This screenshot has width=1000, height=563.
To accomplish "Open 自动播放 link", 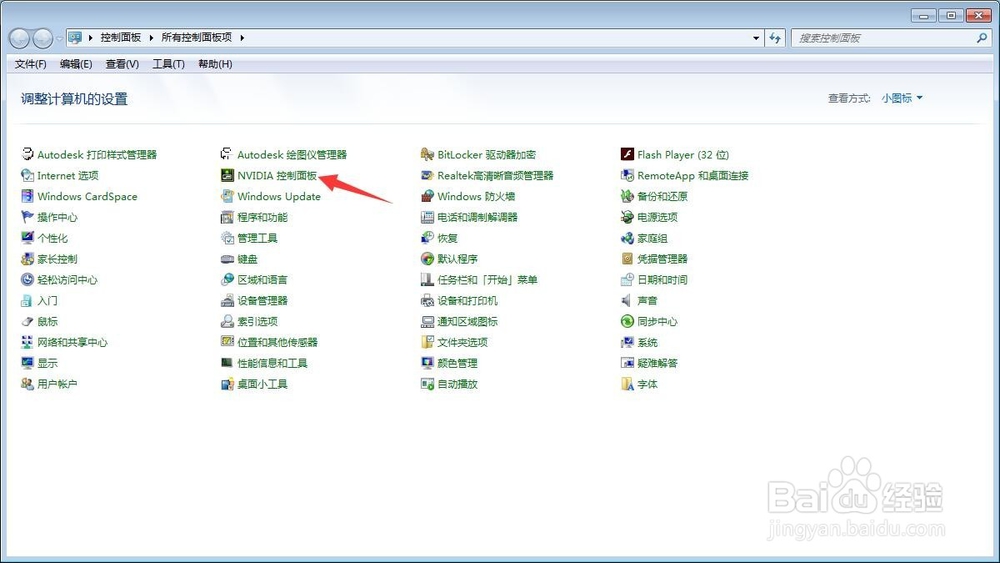I will pos(457,384).
